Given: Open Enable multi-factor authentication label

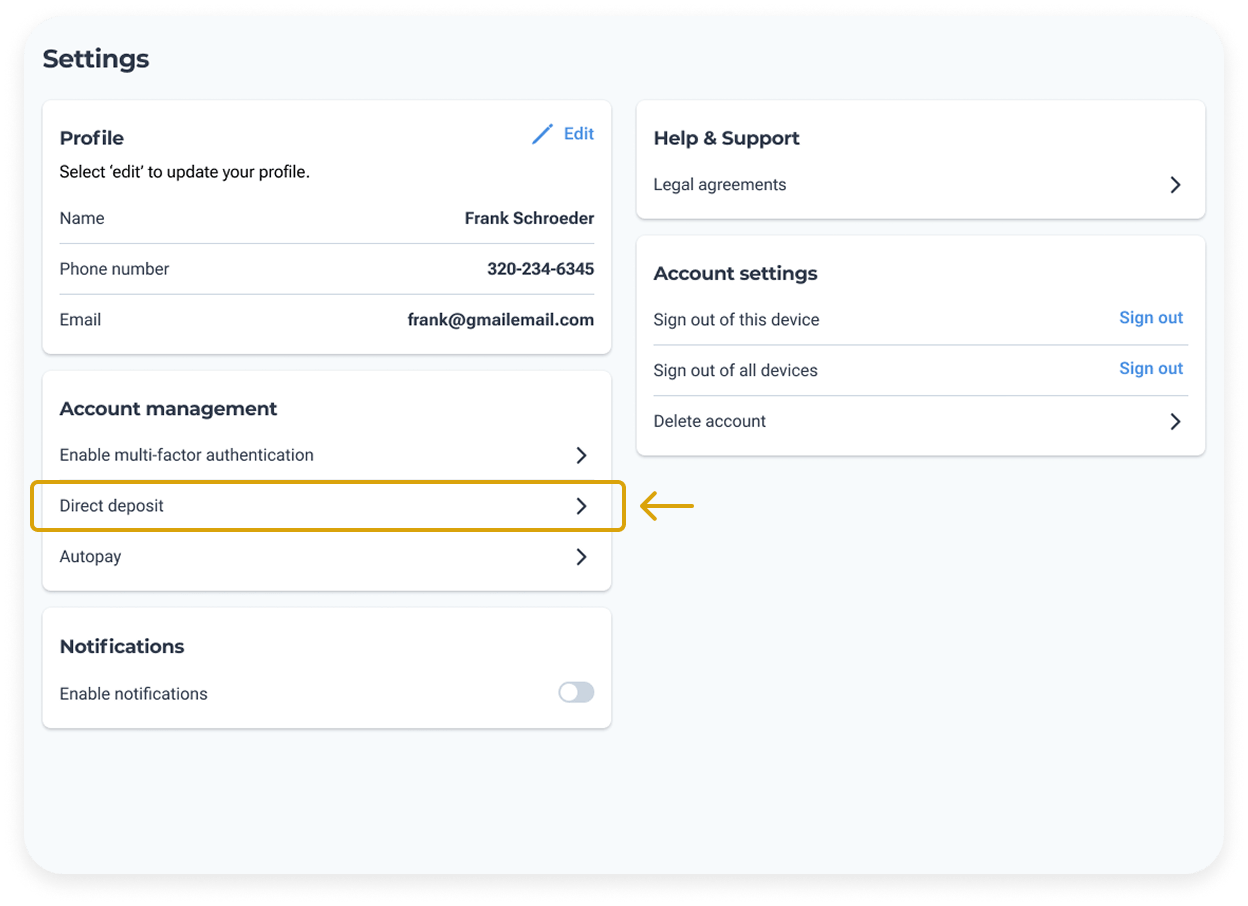Looking at the screenshot, I should coord(186,455).
